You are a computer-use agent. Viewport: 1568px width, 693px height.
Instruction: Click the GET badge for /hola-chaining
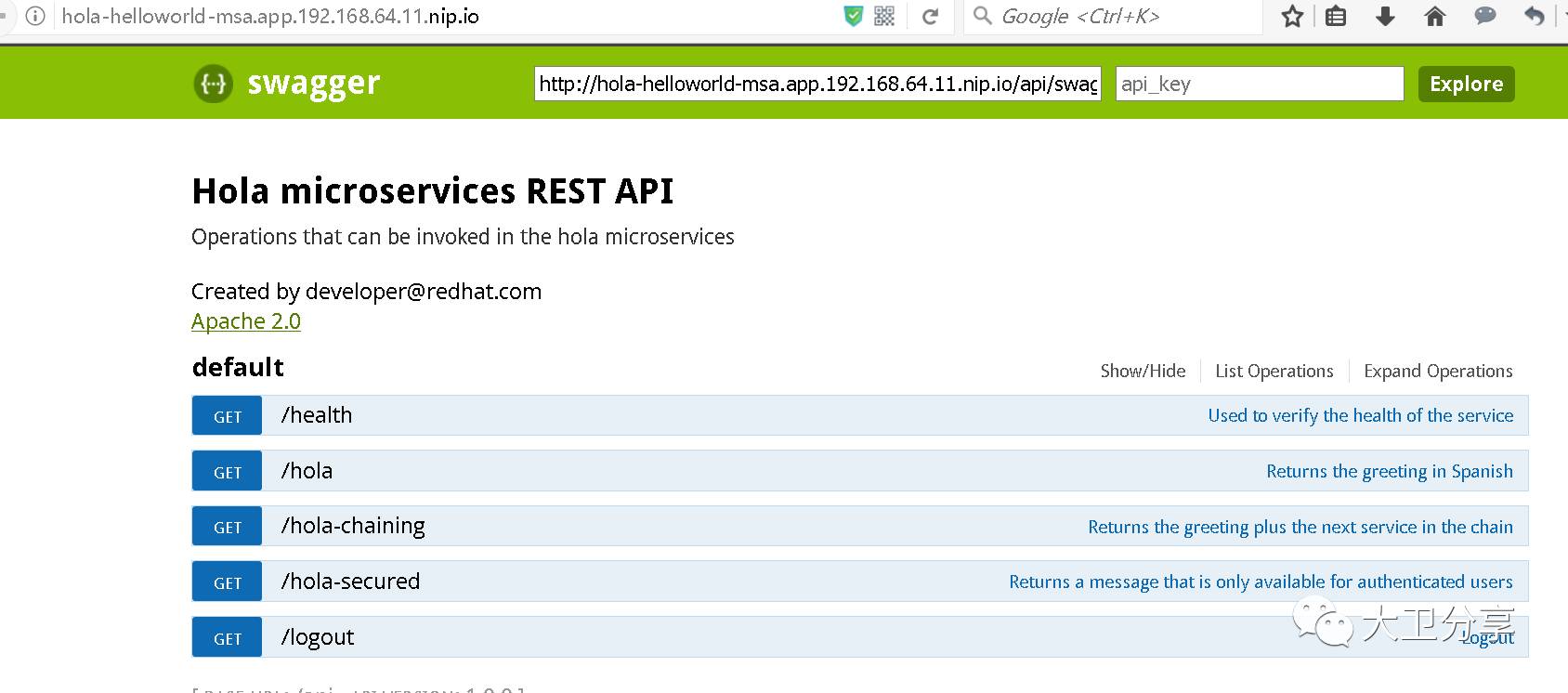pyautogui.click(x=228, y=527)
